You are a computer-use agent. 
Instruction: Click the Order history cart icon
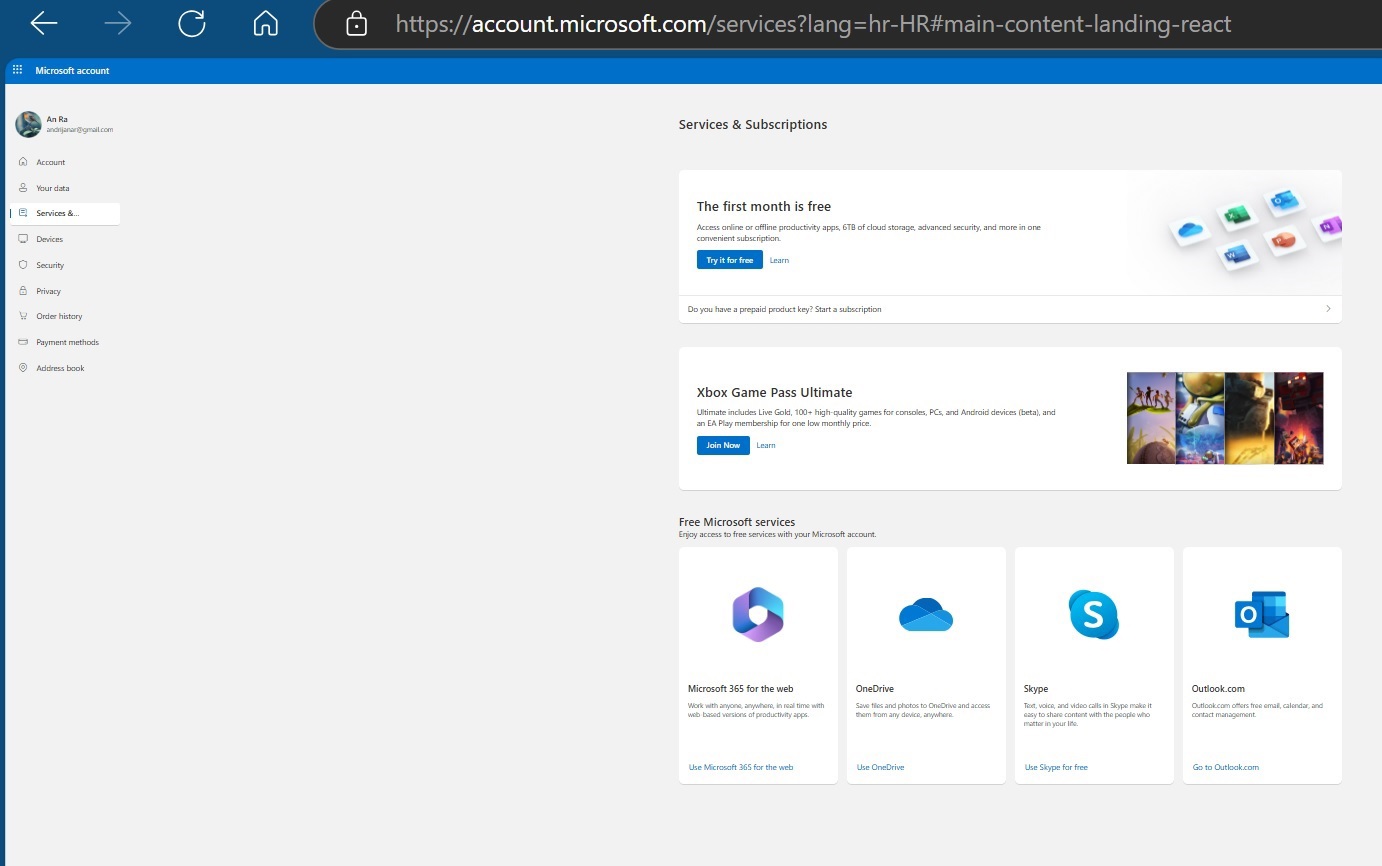point(23,316)
